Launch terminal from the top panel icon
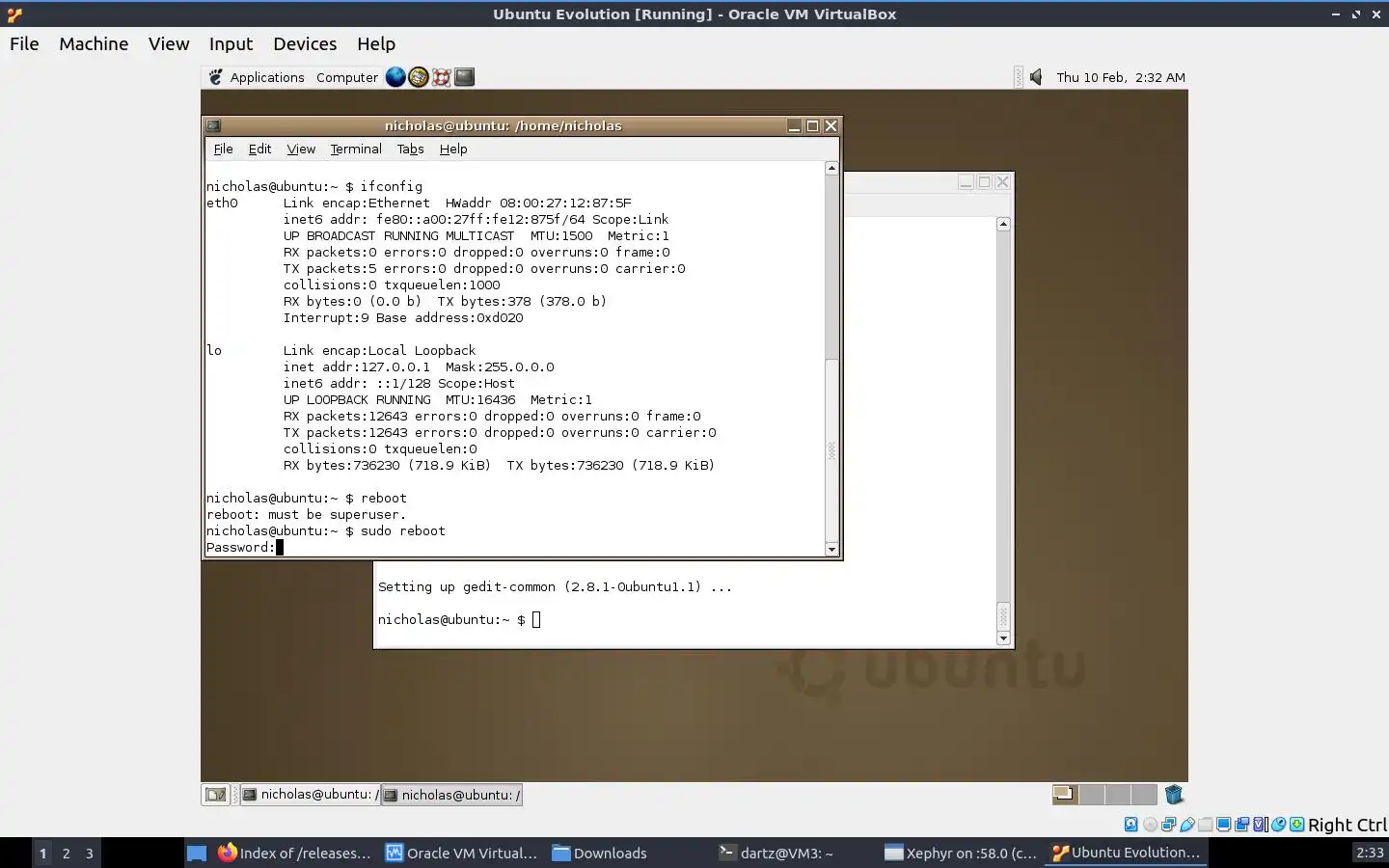Viewport: 1389px width, 868px height. (464, 77)
